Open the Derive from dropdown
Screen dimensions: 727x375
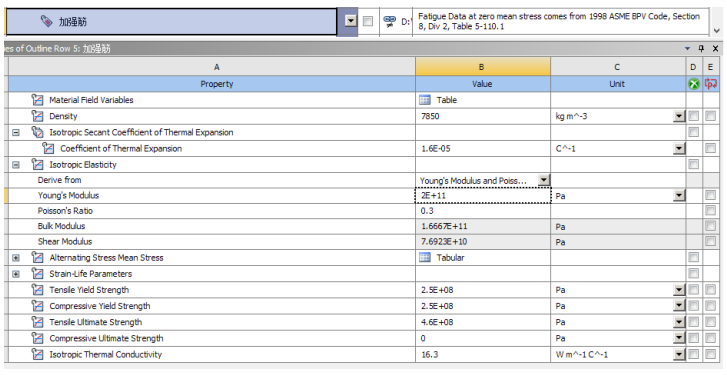pyautogui.click(x=544, y=180)
